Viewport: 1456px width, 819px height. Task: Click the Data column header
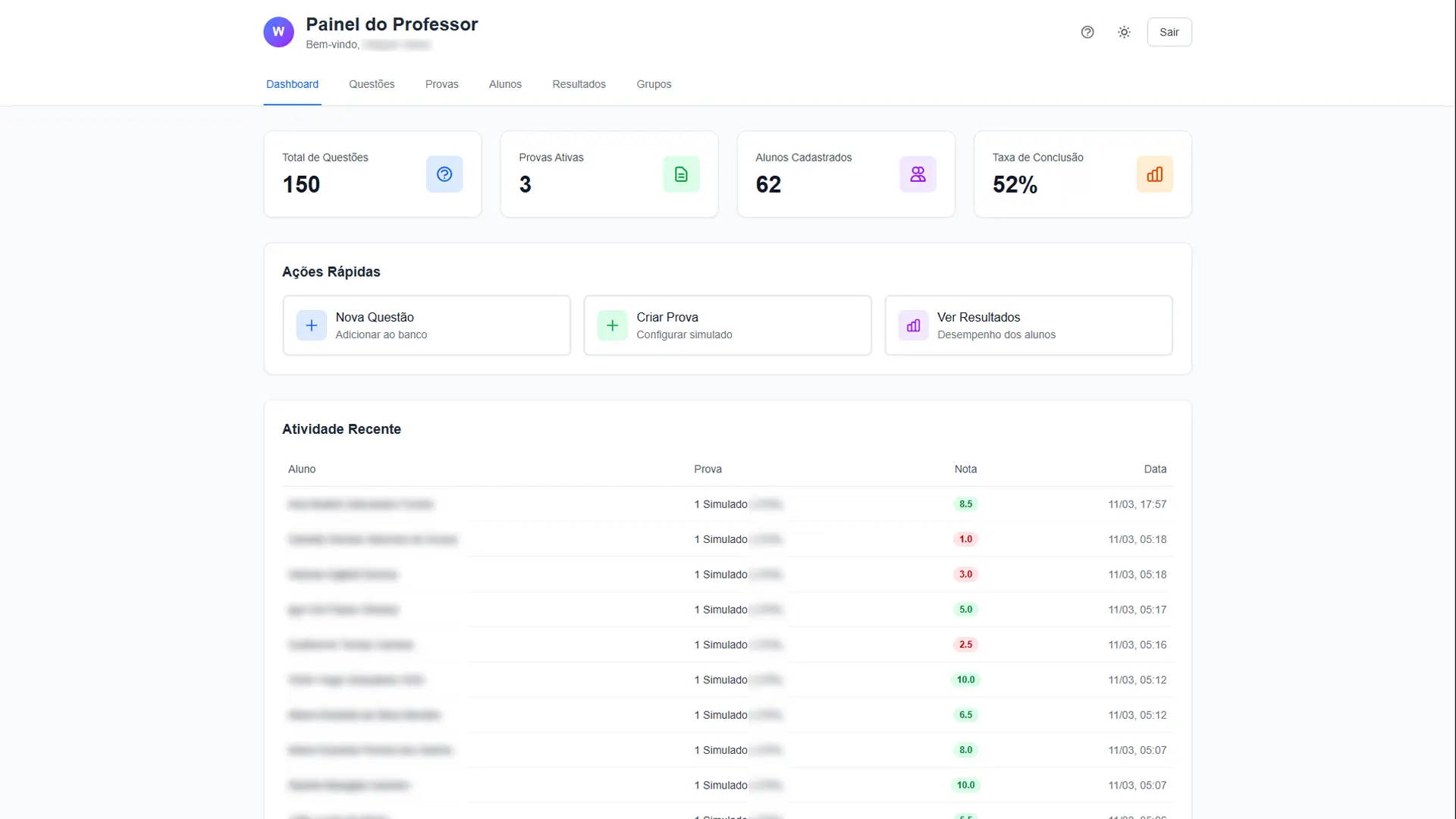(x=1155, y=469)
